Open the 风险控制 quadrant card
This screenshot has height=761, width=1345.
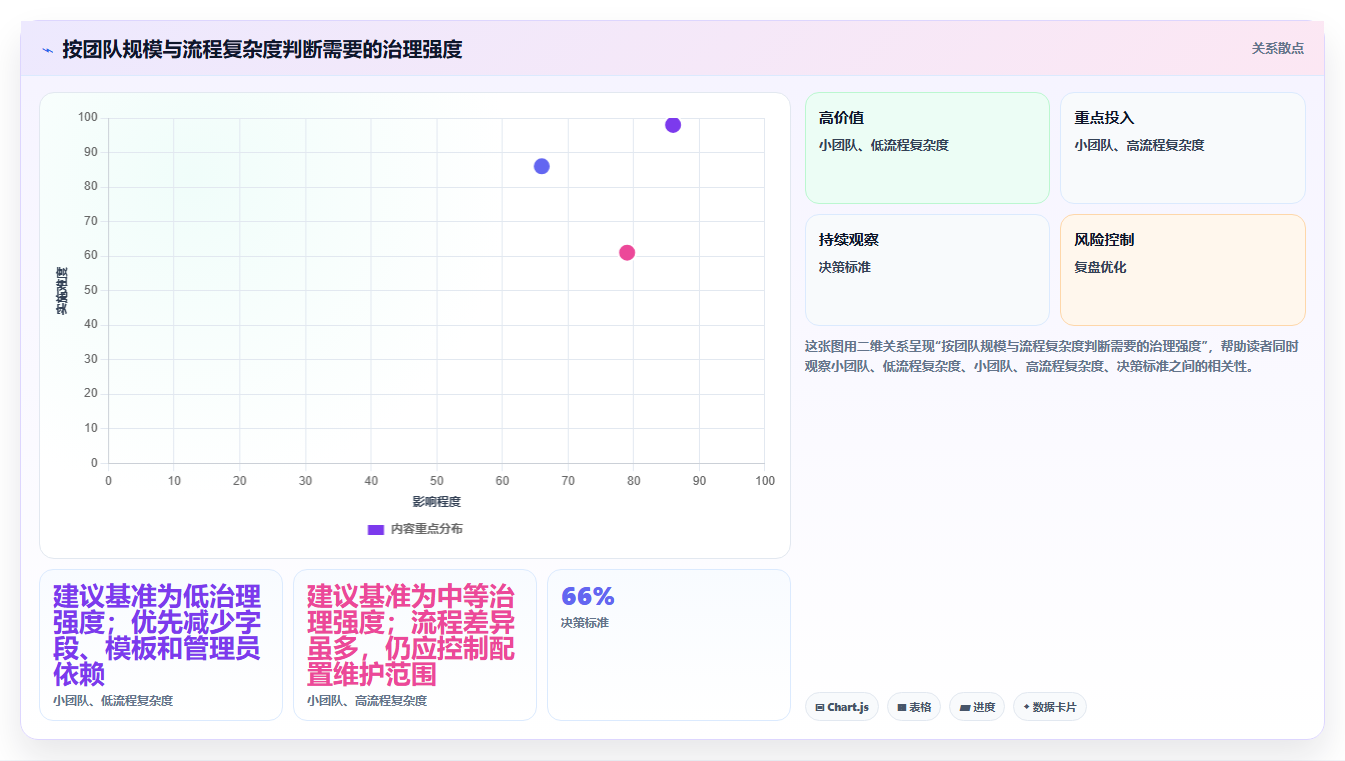click(x=1183, y=270)
